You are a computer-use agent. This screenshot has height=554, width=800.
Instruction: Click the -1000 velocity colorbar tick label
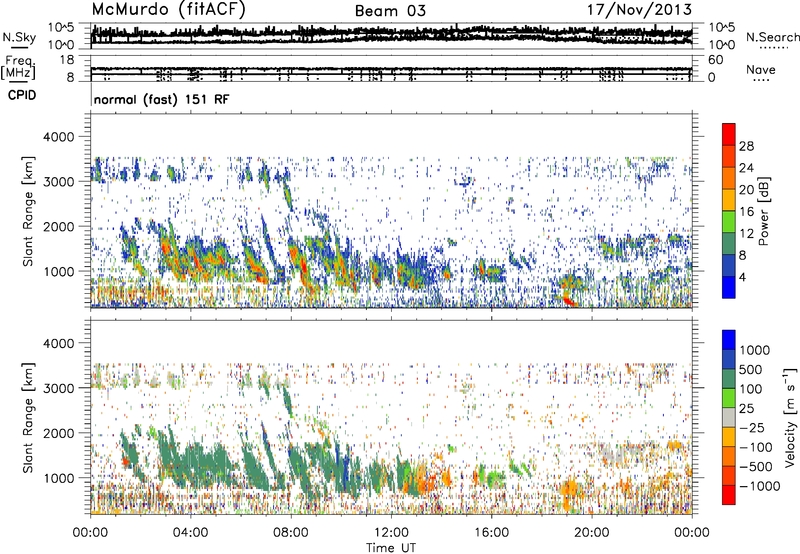click(760, 486)
